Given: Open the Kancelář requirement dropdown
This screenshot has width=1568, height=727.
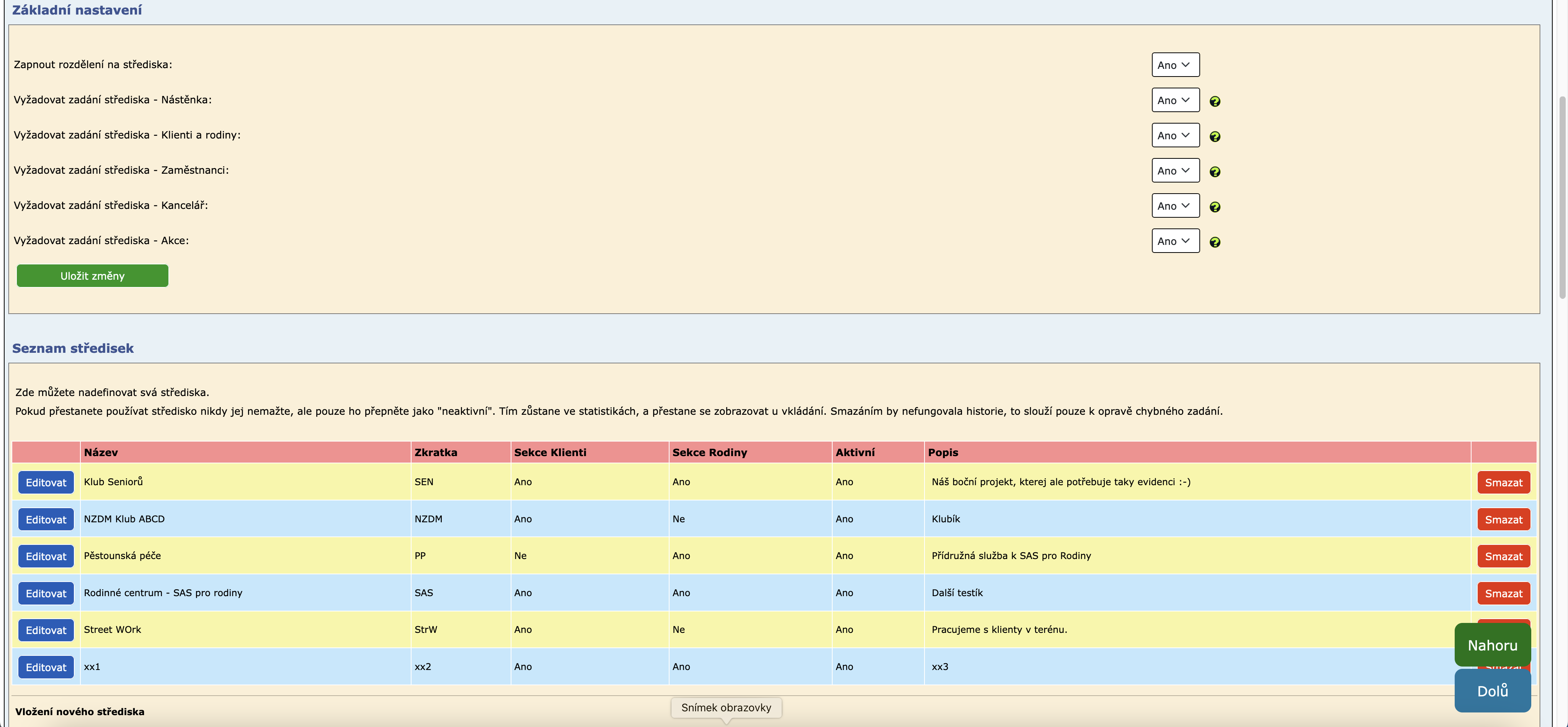Looking at the screenshot, I should (x=1175, y=206).
